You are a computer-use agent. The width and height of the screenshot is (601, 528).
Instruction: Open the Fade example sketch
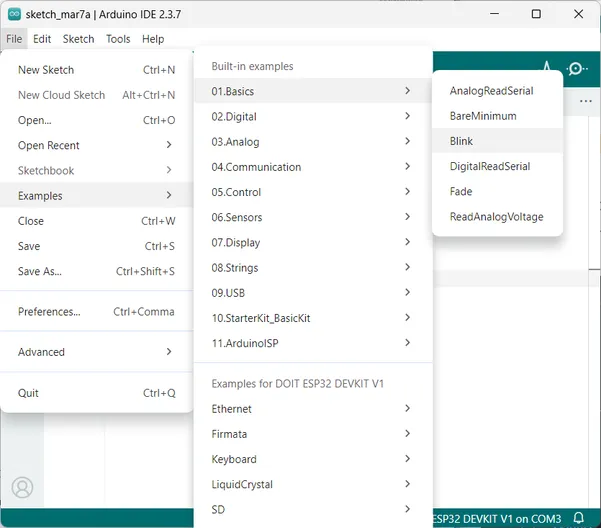click(498, 192)
